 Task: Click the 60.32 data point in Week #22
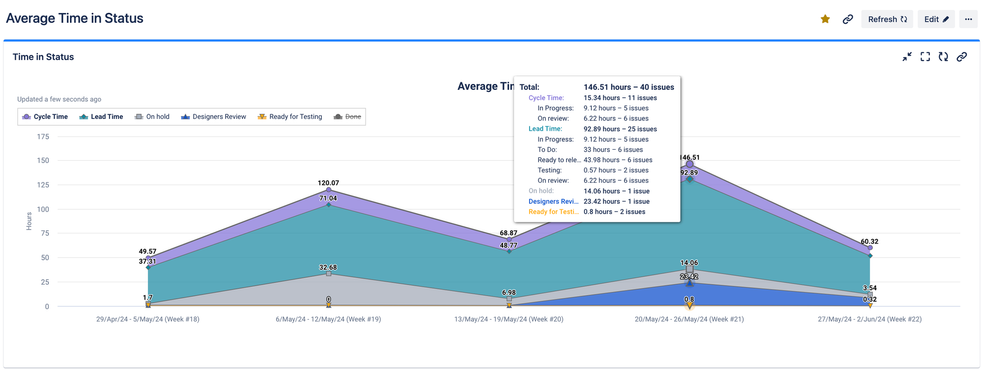[870, 248]
